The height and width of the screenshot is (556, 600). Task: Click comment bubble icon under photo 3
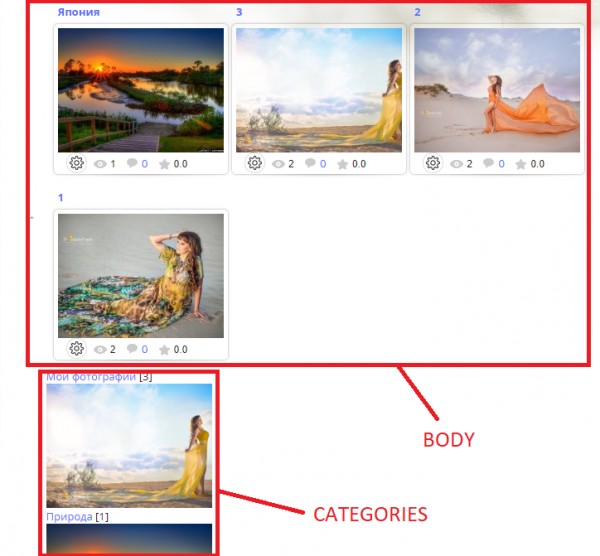pos(310,163)
